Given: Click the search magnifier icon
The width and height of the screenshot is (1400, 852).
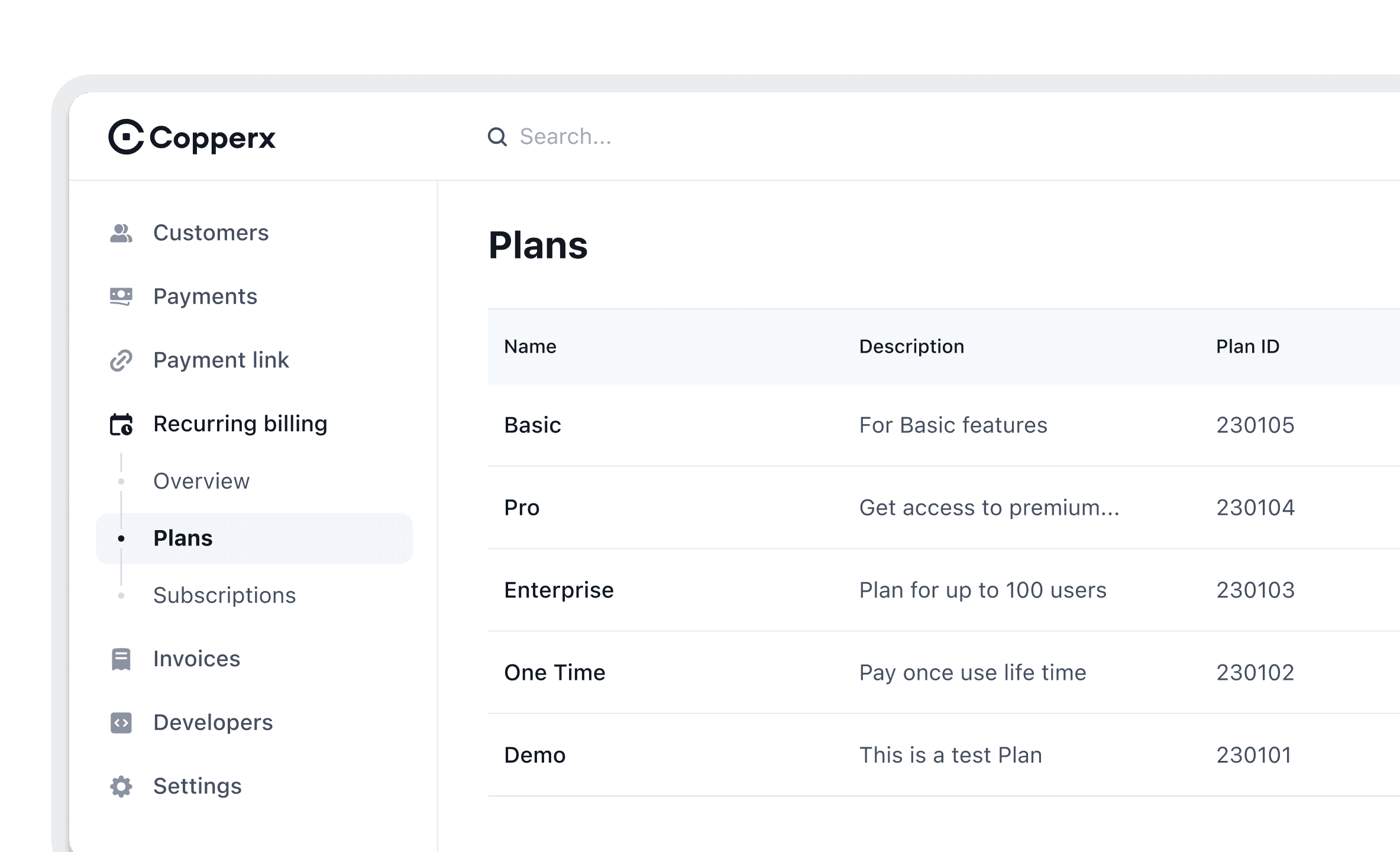Looking at the screenshot, I should click(x=497, y=137).
